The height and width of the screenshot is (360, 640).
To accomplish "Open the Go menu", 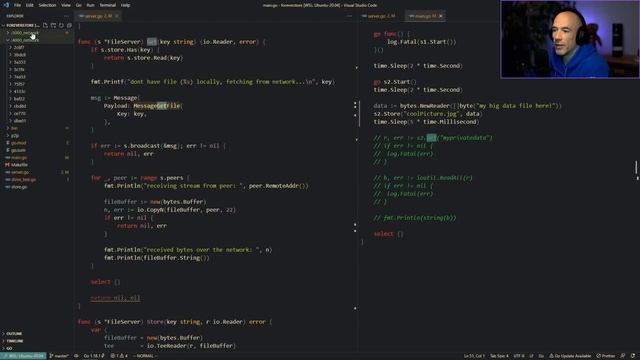I will tap(78, 5).
